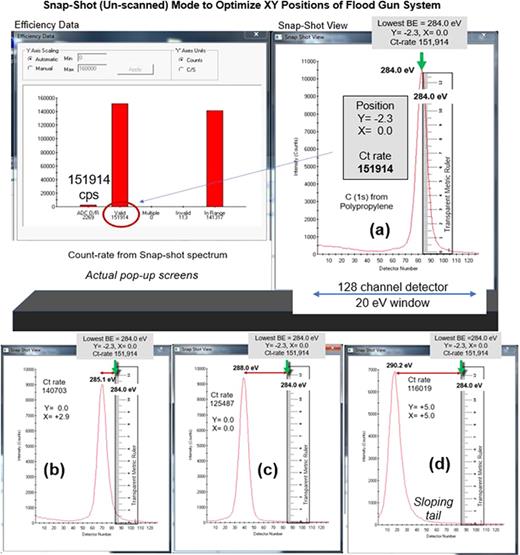Click window icon of Snap Shot View (c)
Image resolution: width=520 pixels, height=555 pixels.
[177, 349]
